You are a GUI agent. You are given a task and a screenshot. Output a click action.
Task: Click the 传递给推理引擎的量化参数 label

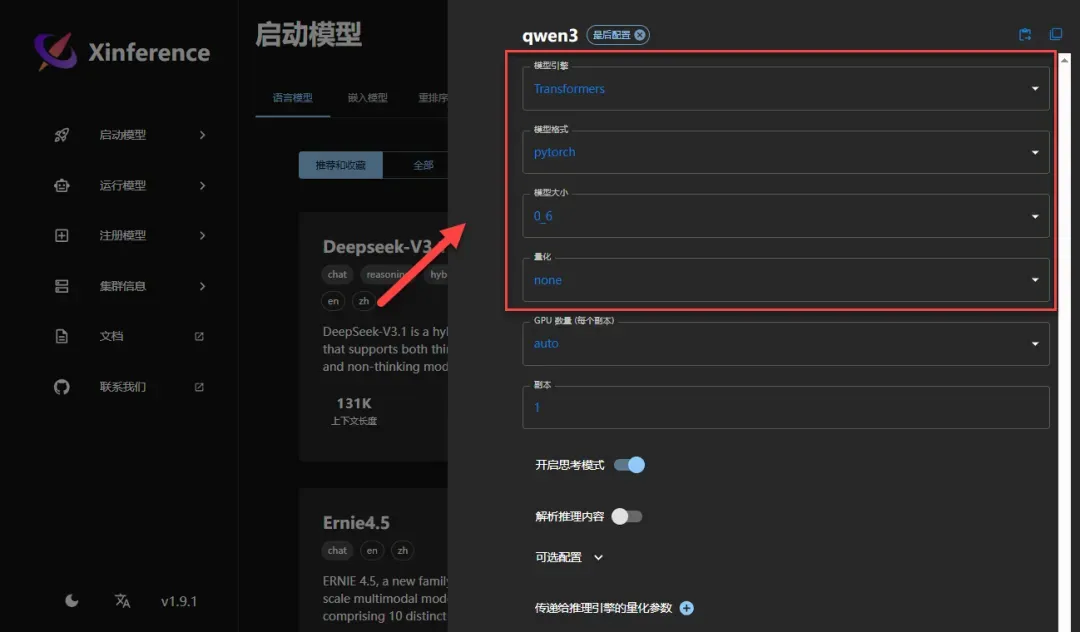click(603, 608)
